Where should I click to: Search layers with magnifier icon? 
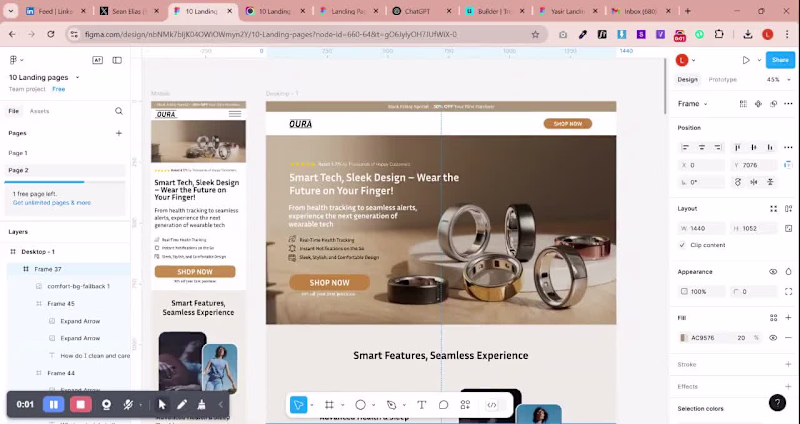[119, 111]
